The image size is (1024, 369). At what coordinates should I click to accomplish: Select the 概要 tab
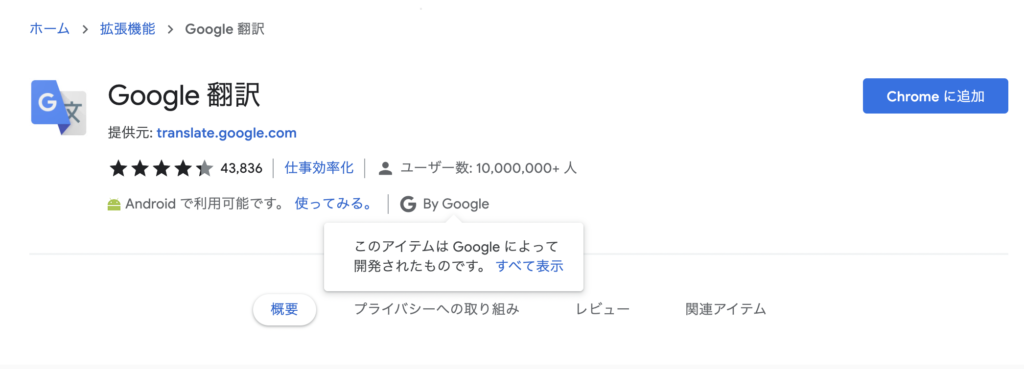click(284, 310)
